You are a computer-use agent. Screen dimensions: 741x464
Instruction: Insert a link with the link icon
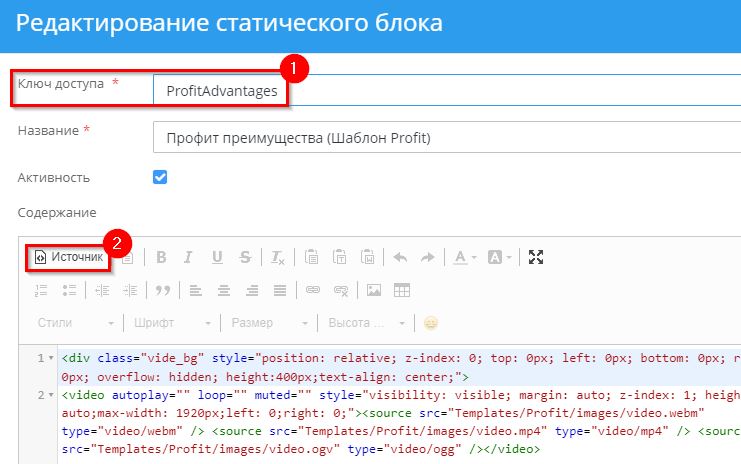click(x=312, y=290)
